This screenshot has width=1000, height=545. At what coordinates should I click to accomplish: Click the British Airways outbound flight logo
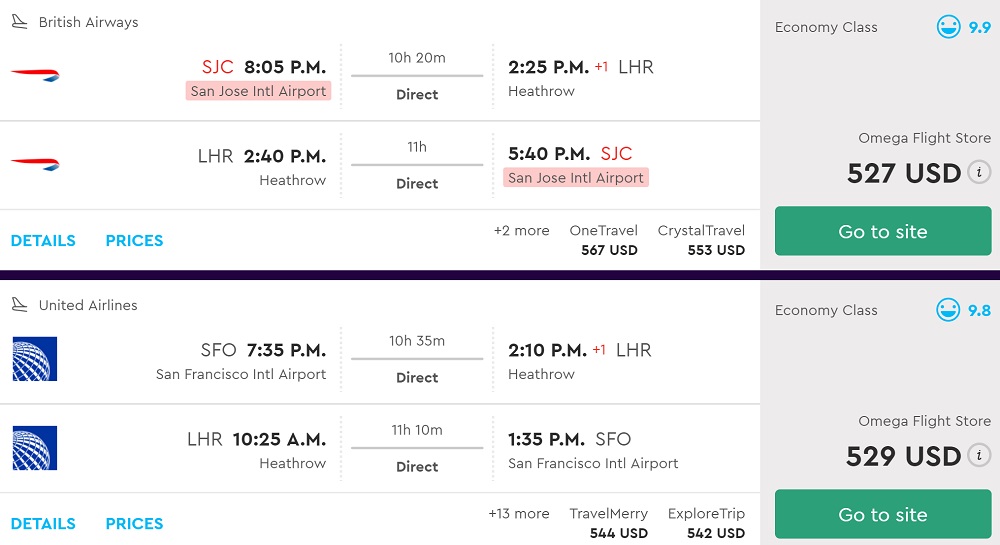[x=35, y=76]
